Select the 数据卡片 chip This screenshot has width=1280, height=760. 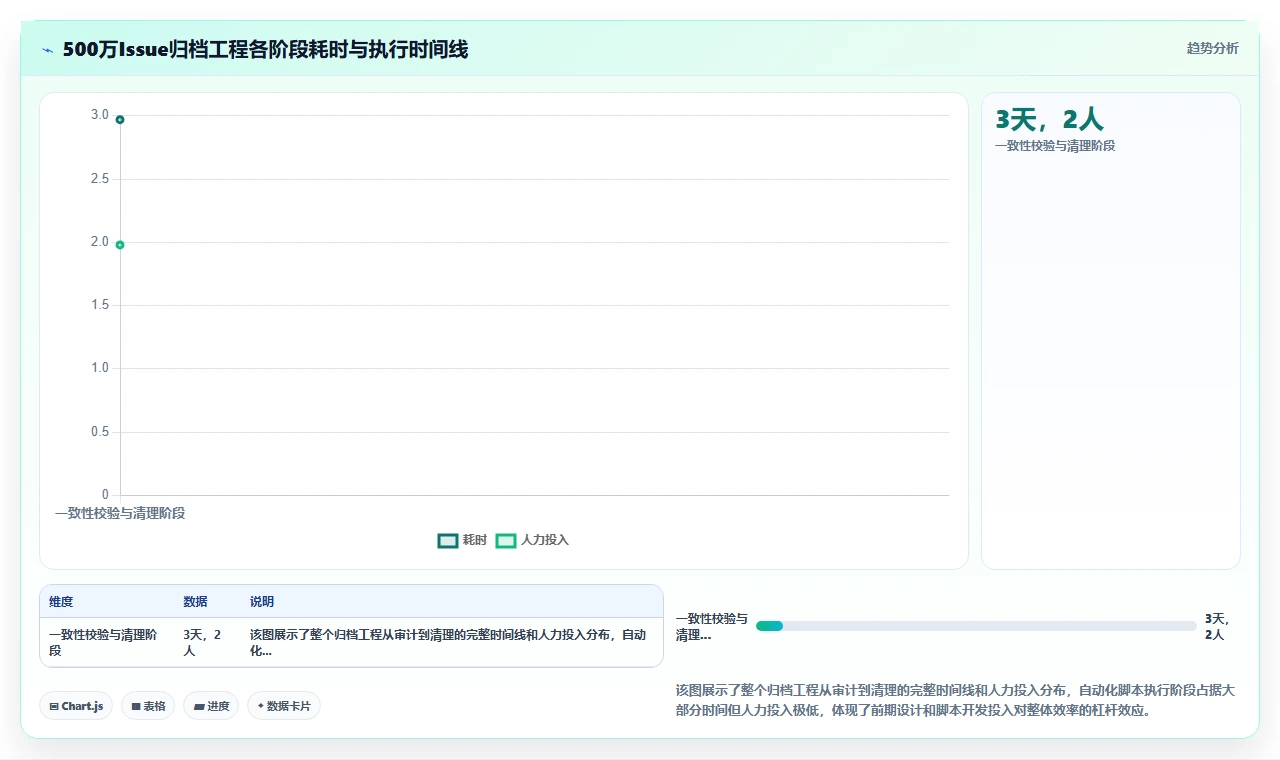[284, 706]
